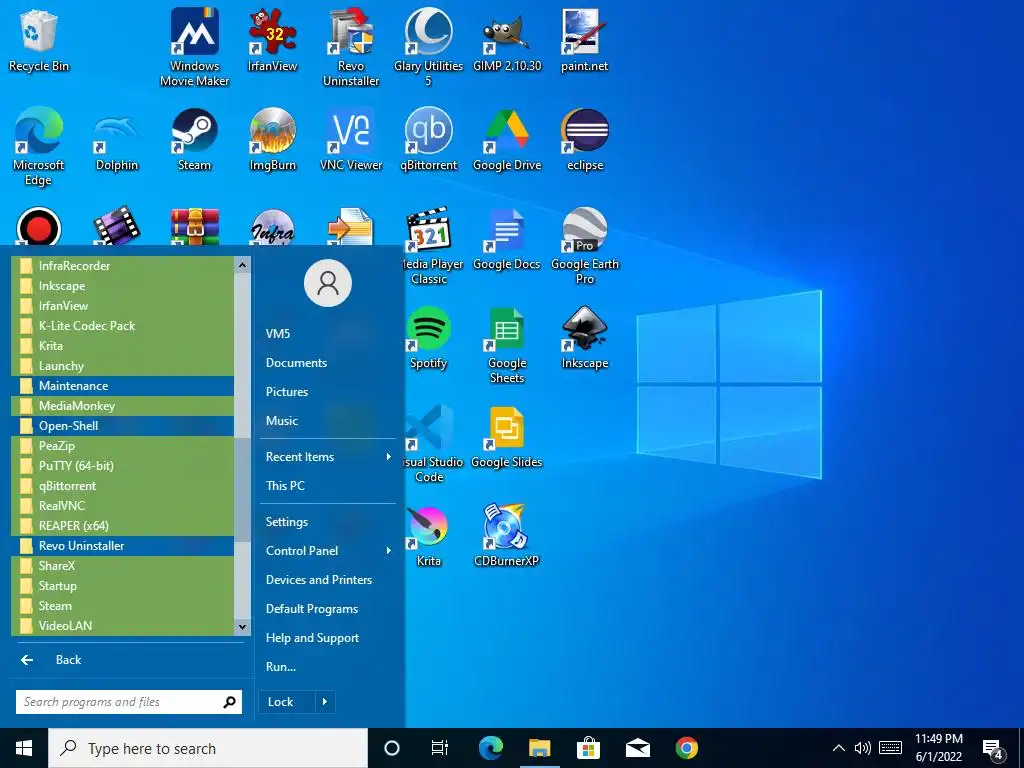Open Documents from the start menu
Screen dimensions: 1024x768
[296, 362]
